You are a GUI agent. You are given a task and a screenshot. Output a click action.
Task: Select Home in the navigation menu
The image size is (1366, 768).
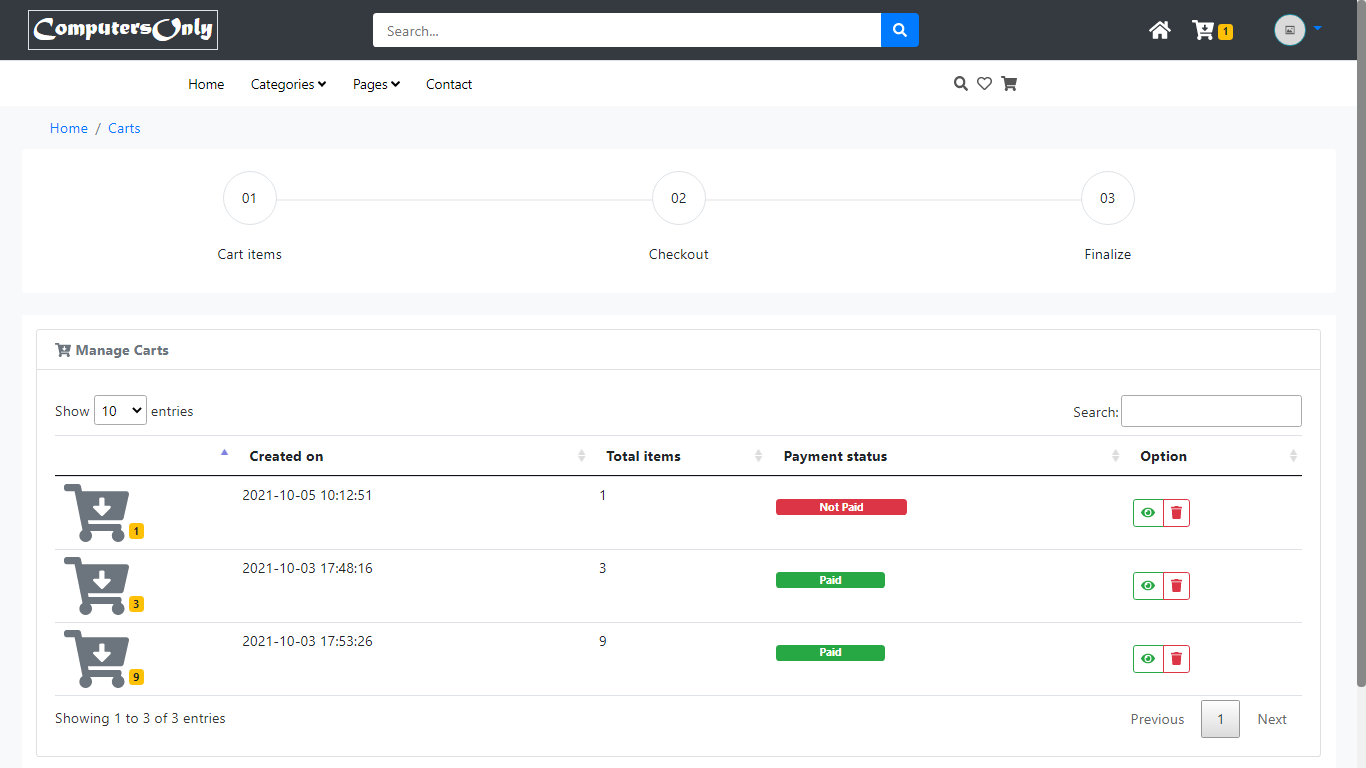(x=206, y=84)
